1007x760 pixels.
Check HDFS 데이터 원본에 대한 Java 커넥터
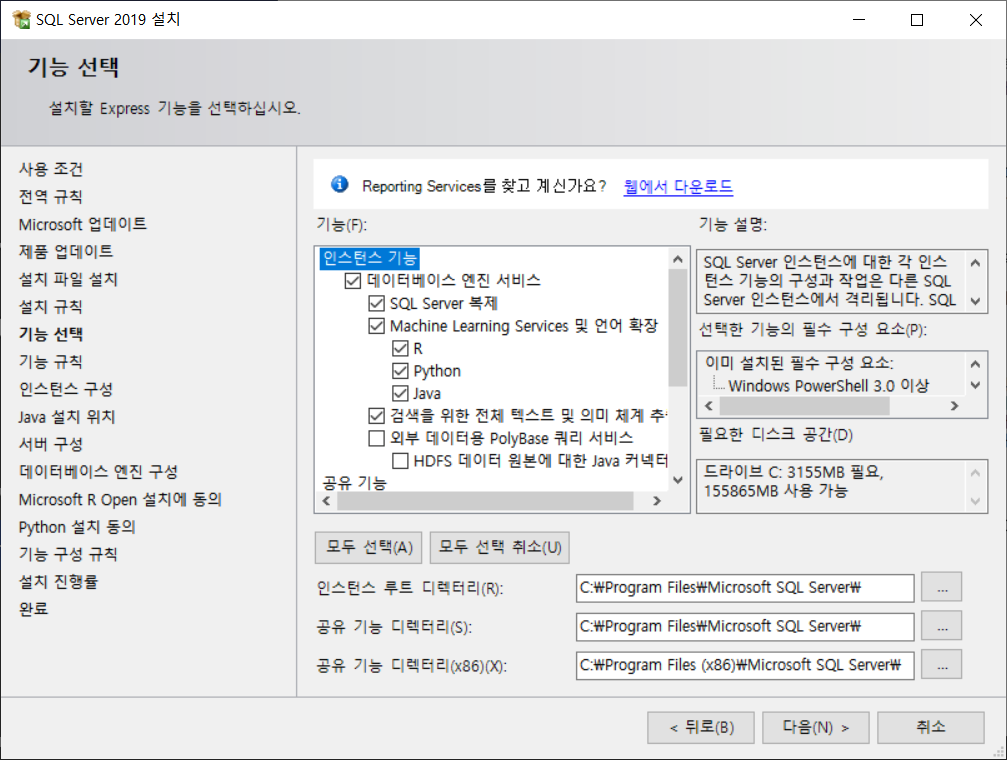pos(400,461)
